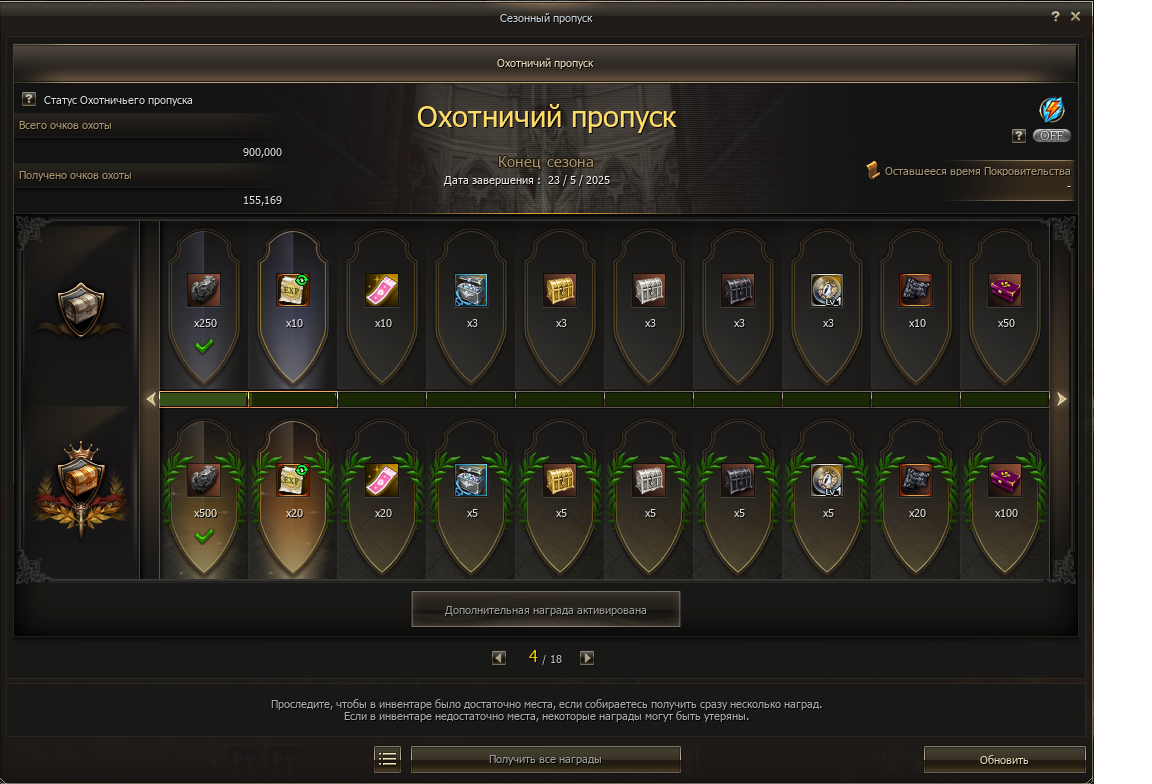Click the lightning boost icon
Viewport: 1152px width, 784px height.
pos(1052,109)
